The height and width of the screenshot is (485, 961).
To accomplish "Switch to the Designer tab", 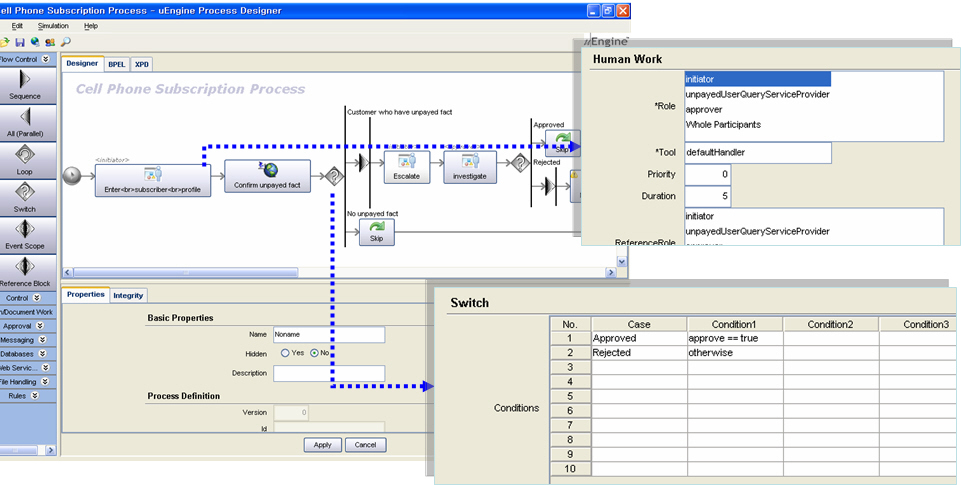I will [x=82, y=63].
